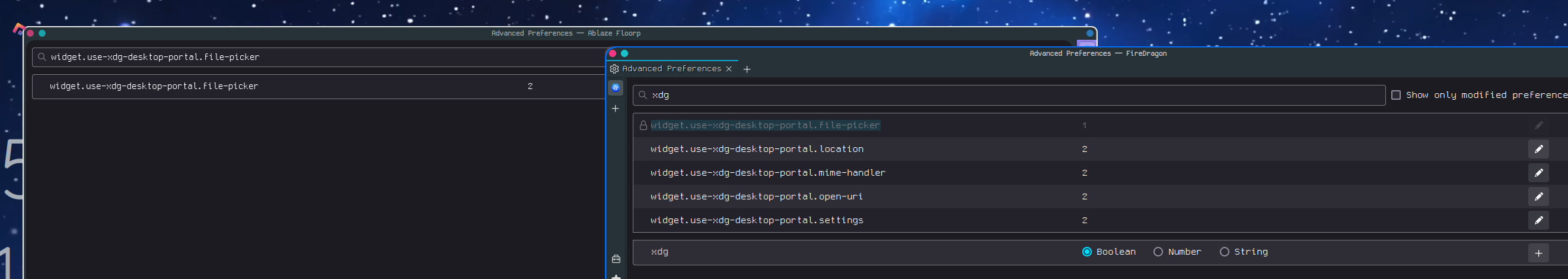
Task: Edit the widget.use-xdg-desktop-portal.open-uri preference
Action: point(1538,196)
